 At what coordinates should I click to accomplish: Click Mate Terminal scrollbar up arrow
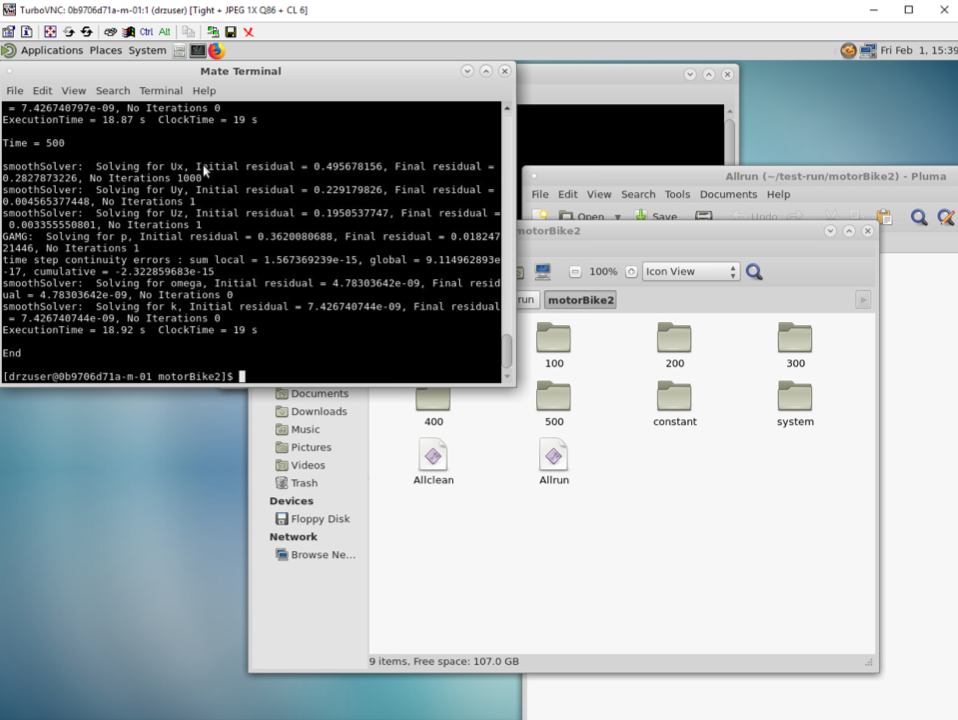[x=507, y=108]
